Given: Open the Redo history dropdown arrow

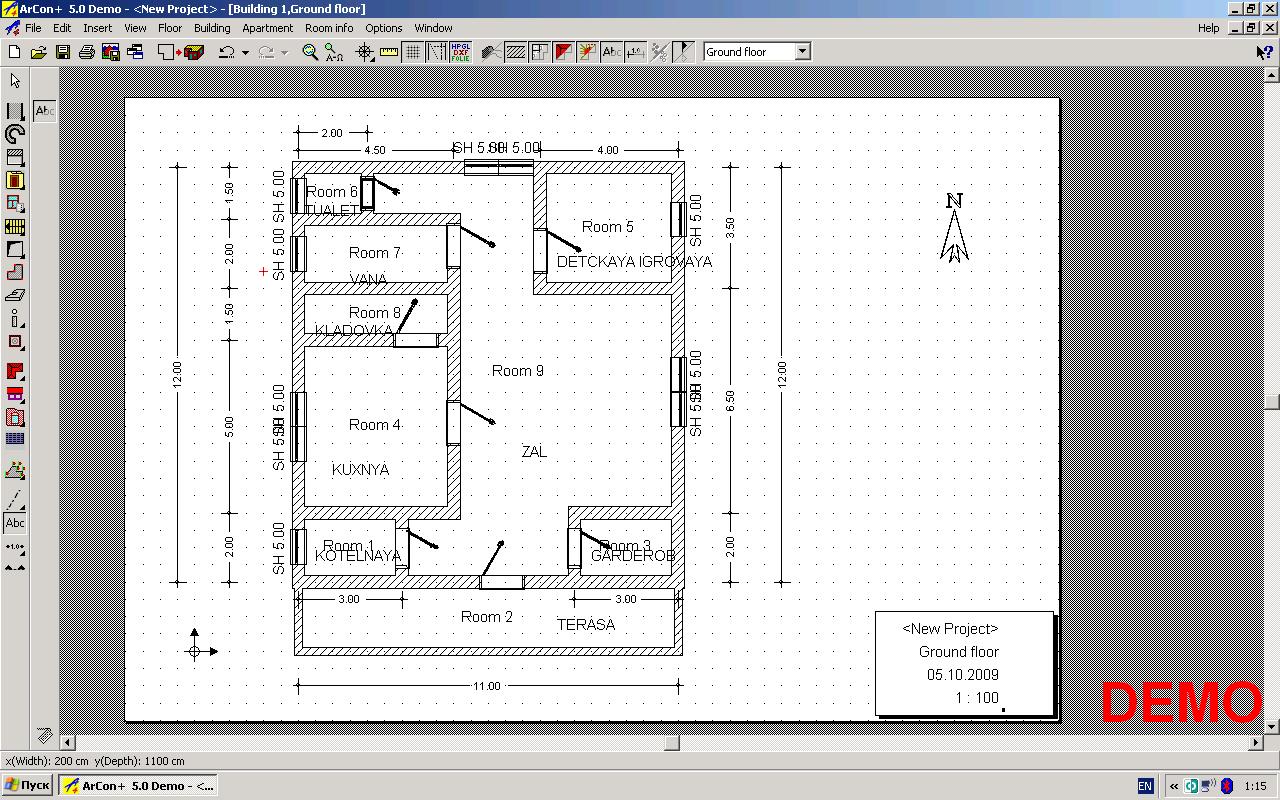Looking at the screenshot, I should [284, 52].
